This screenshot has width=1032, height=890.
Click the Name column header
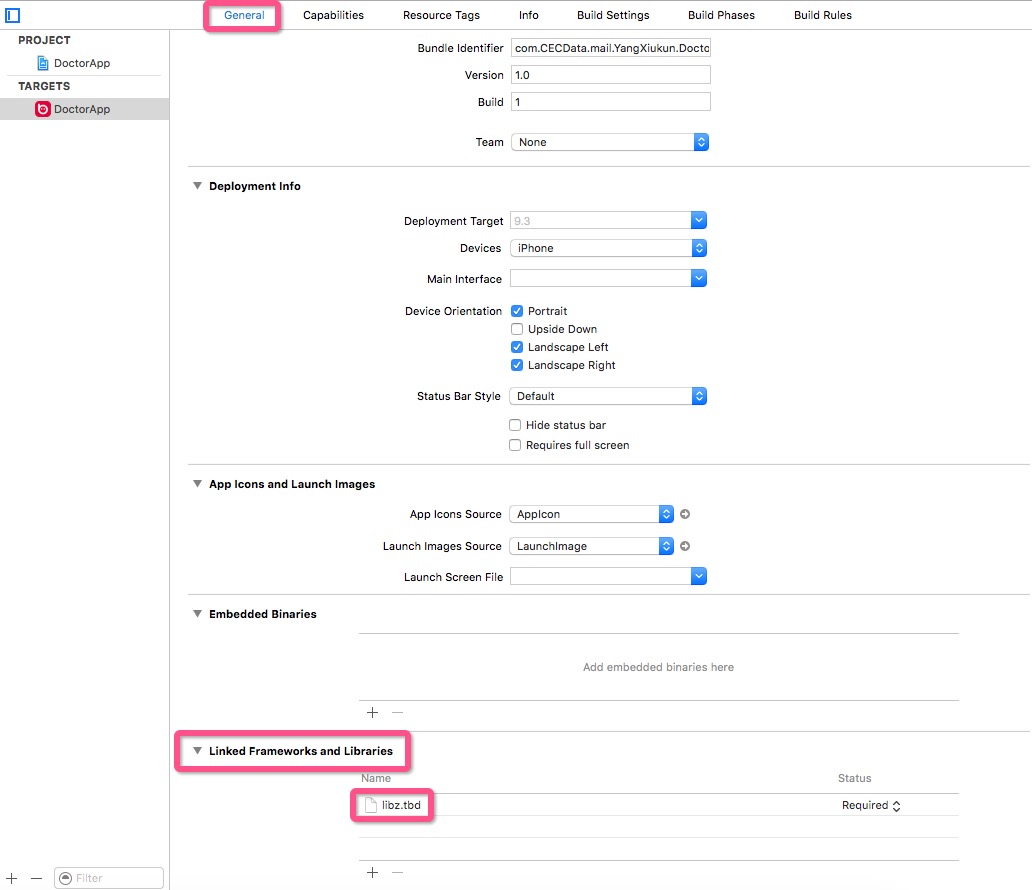point(376,778)
